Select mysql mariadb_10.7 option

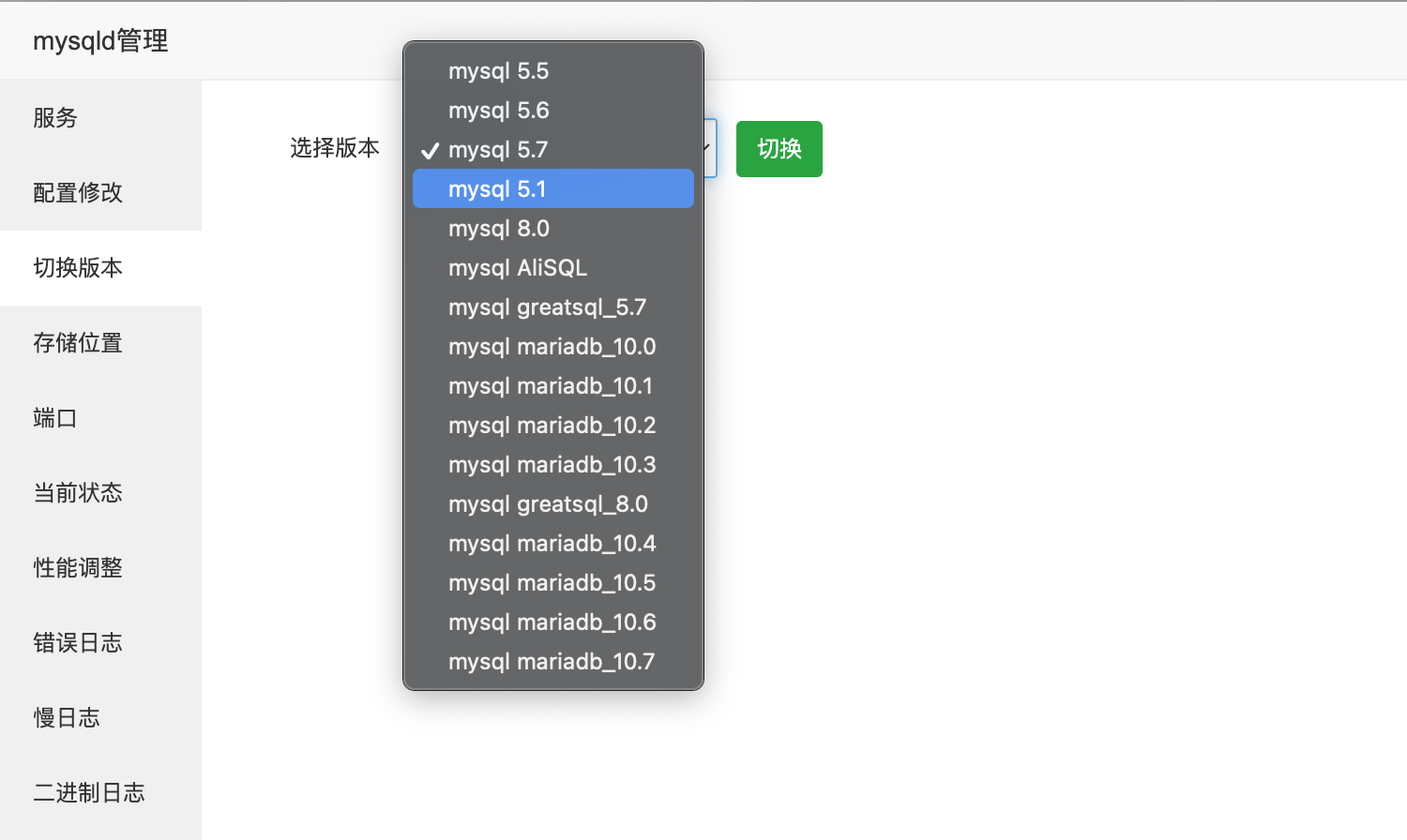pyautogui.click(x=553, y=662)
